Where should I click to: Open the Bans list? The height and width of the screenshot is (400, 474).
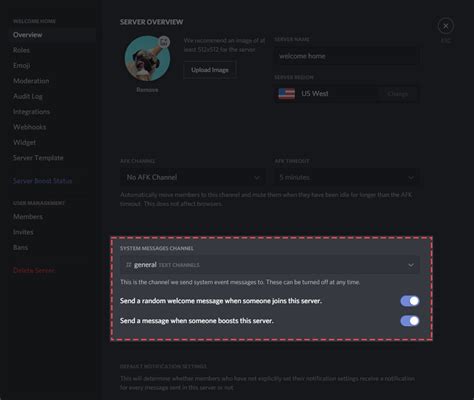(20, 247)
